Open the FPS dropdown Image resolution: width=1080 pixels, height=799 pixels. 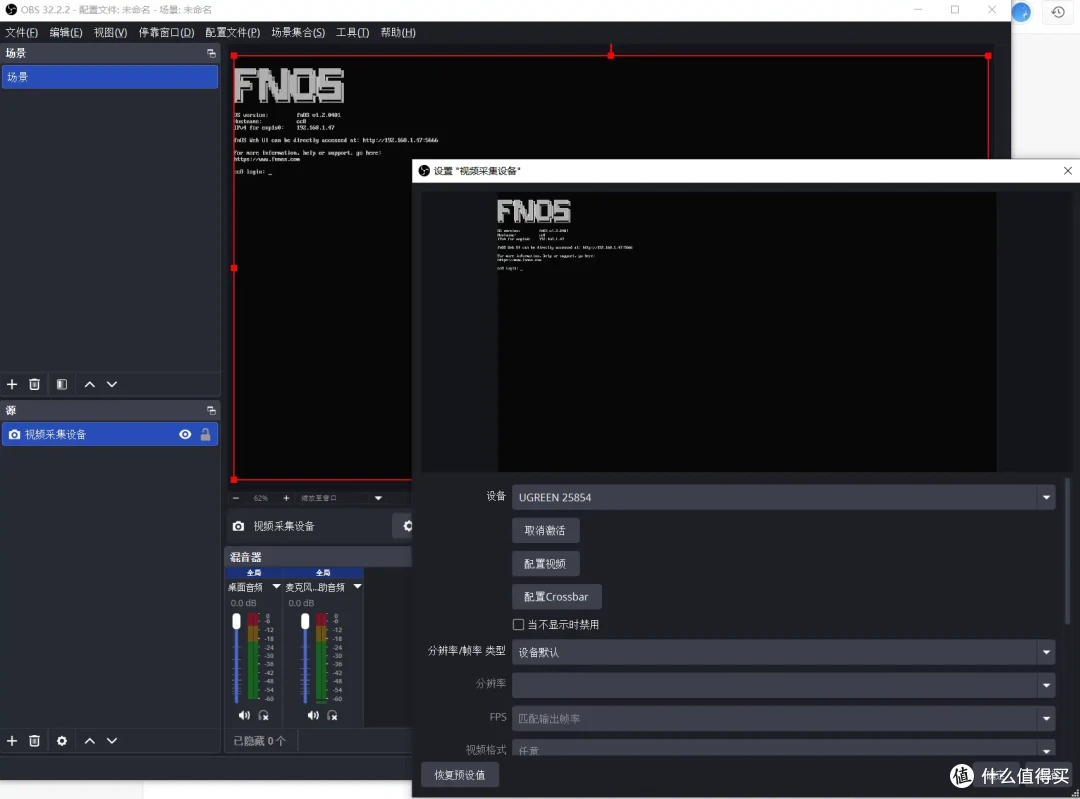(783, 718)
